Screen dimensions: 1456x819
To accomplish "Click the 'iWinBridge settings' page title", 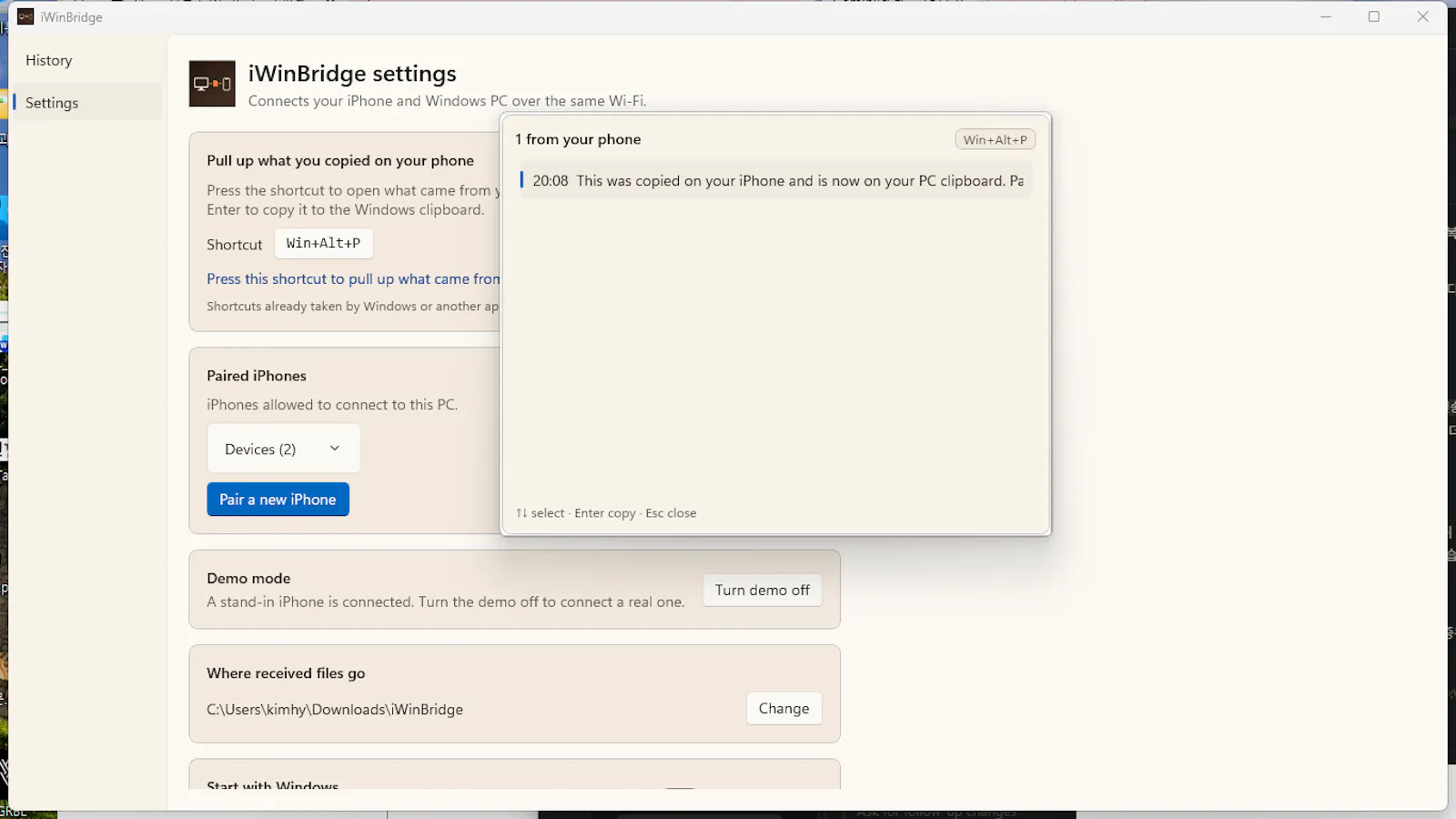I will pos(352,74).
